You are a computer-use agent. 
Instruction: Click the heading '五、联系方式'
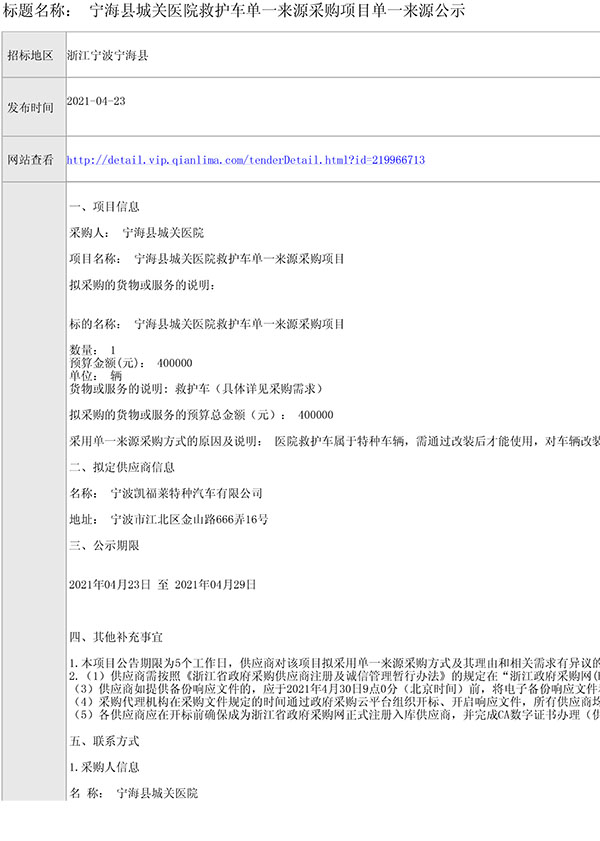coord(105,741)
